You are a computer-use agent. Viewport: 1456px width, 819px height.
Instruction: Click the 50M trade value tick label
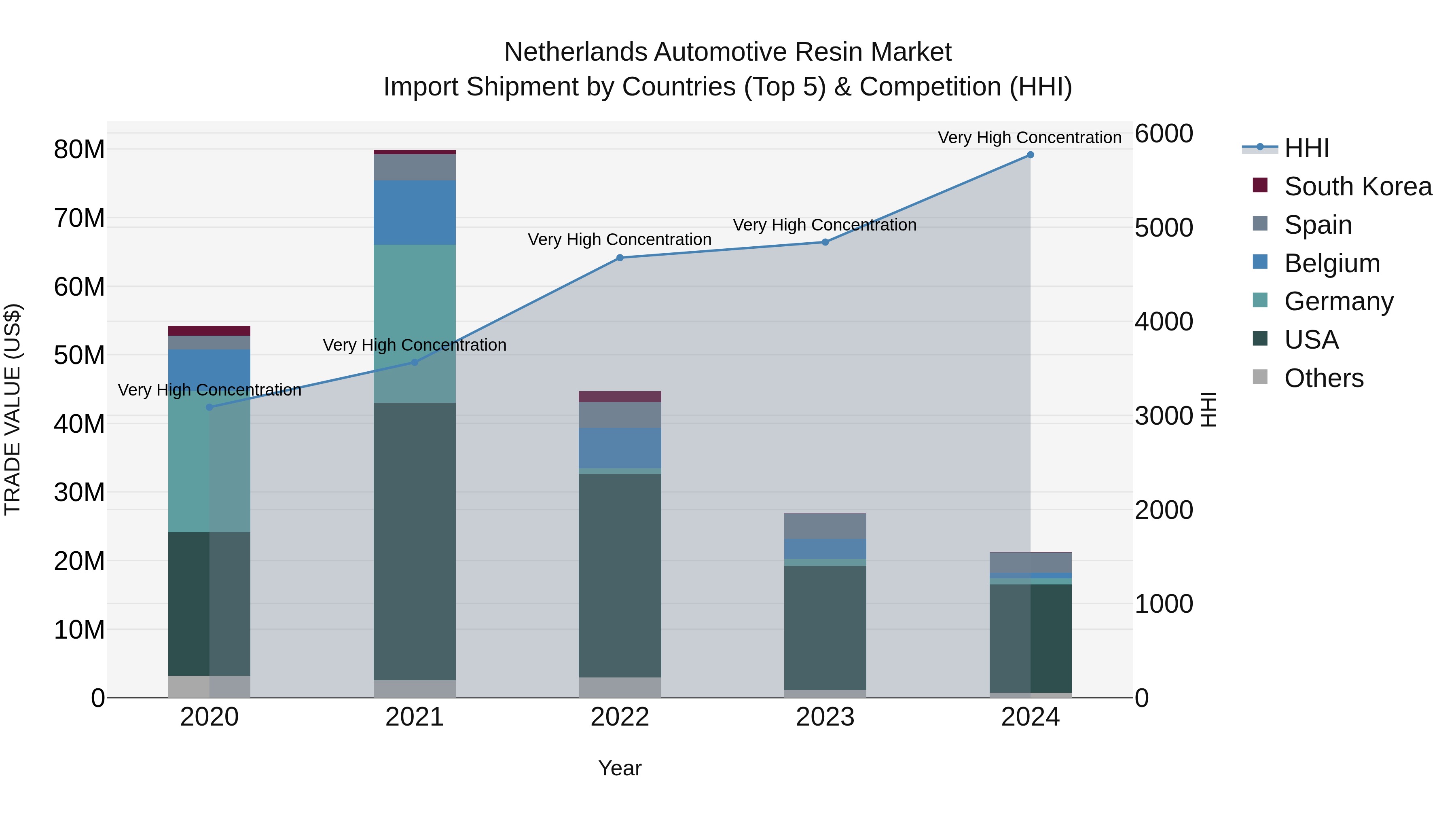pyautogui.click(x=79, y=356)
